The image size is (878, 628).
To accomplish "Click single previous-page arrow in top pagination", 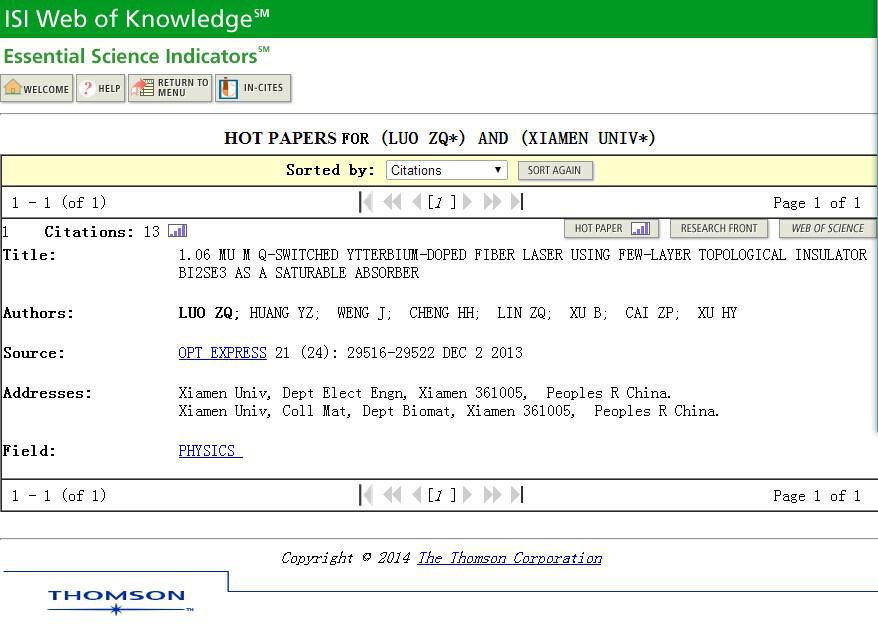I will (416, 202).
